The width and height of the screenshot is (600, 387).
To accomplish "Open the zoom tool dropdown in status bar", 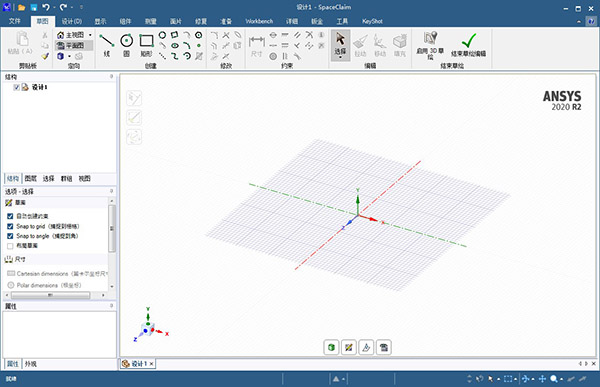I will click(561, 379).
